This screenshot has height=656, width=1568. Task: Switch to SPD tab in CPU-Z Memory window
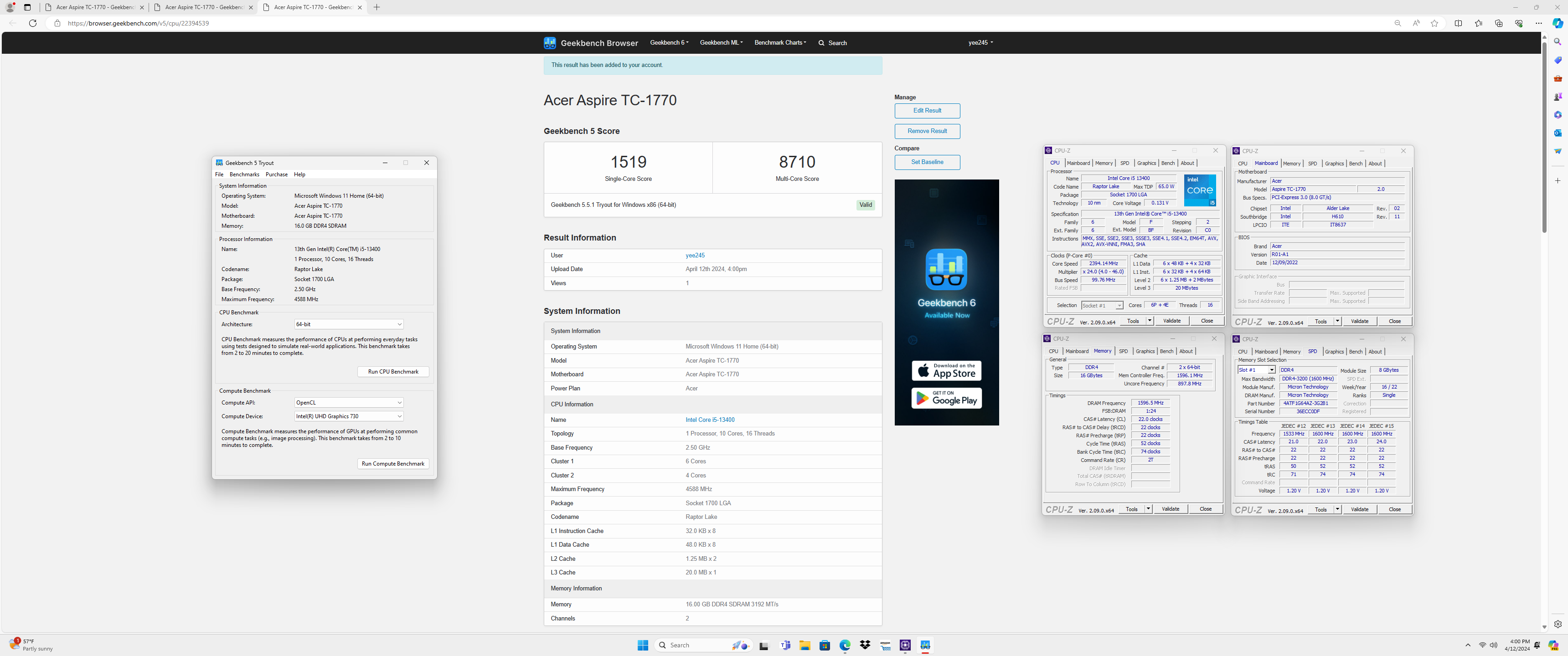1123,351
